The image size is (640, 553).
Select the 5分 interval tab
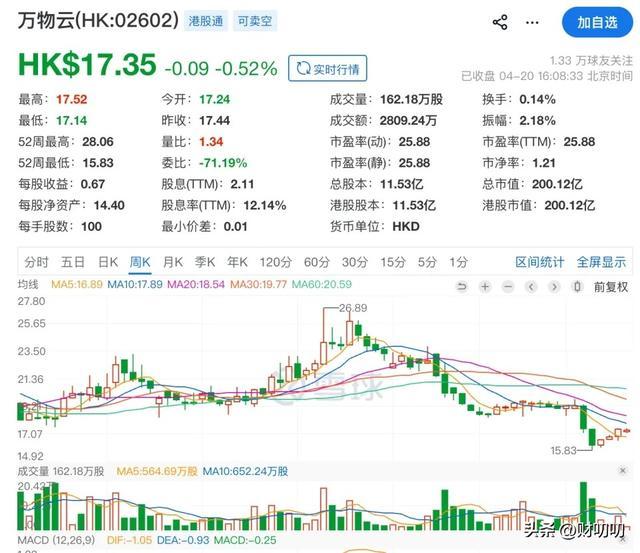(x=427, y=262)
